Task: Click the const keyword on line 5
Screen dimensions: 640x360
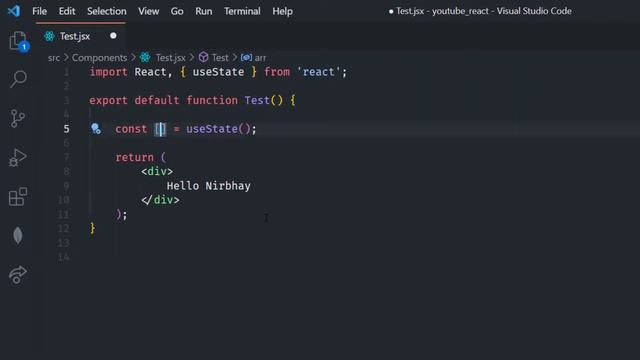Action: [131, 129]
